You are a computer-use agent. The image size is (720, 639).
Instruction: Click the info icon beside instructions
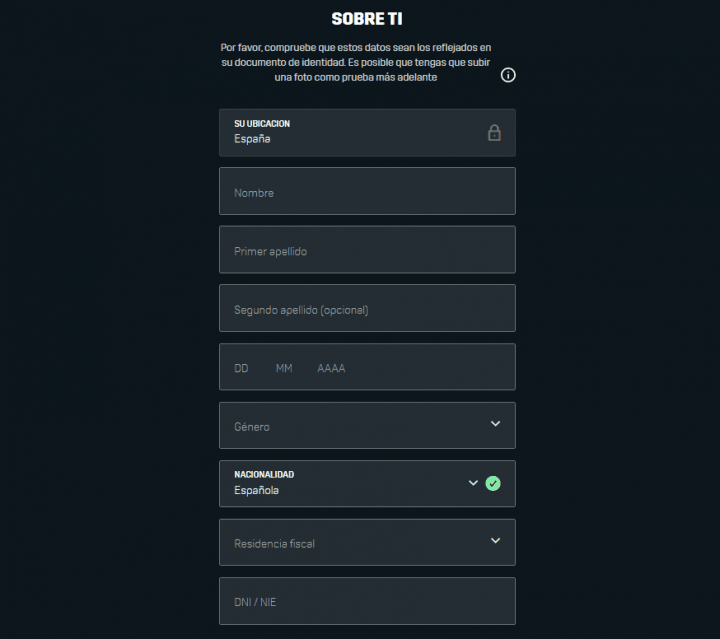point(508,75)
